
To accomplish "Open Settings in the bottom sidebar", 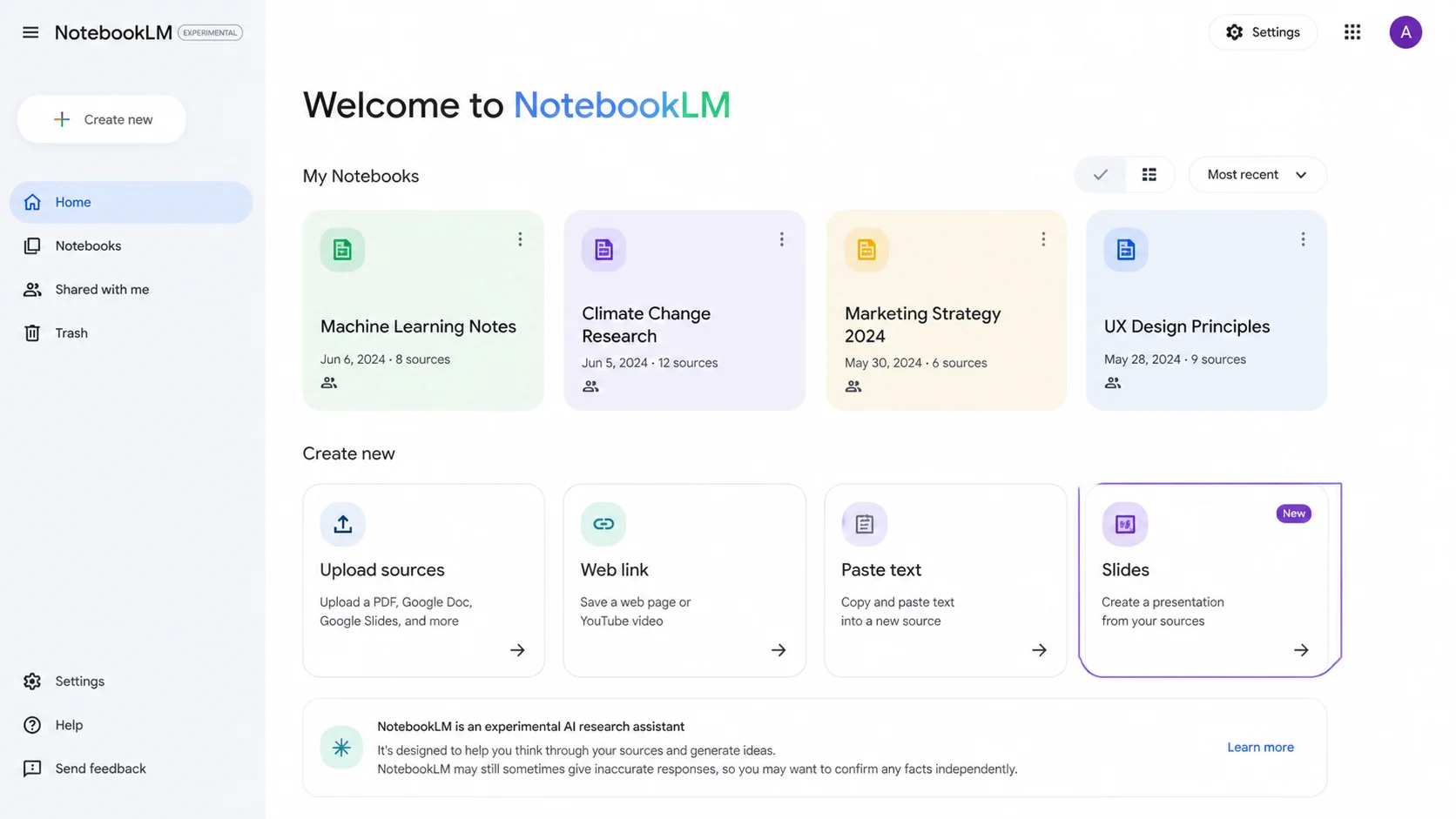I will (131, 681).
